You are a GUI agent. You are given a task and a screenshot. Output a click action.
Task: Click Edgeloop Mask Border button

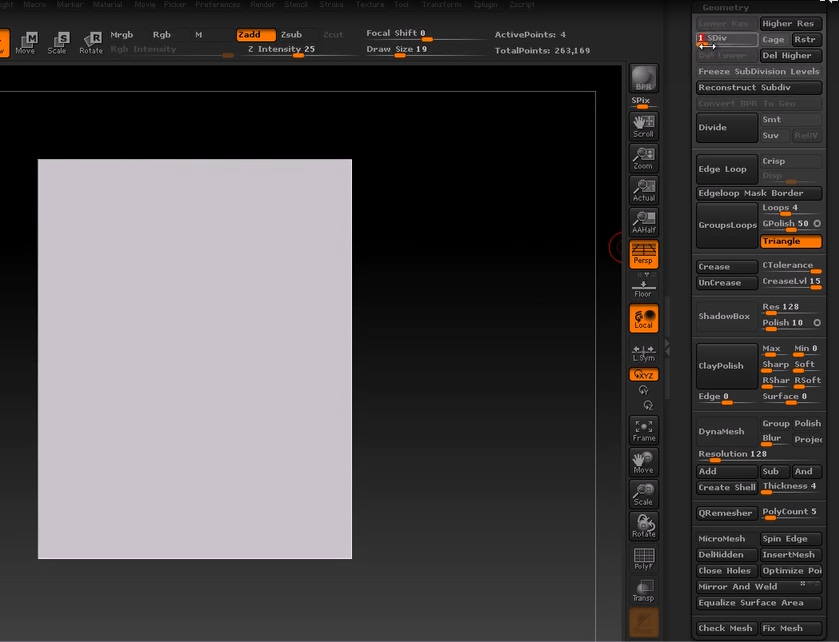click(759, 193)
